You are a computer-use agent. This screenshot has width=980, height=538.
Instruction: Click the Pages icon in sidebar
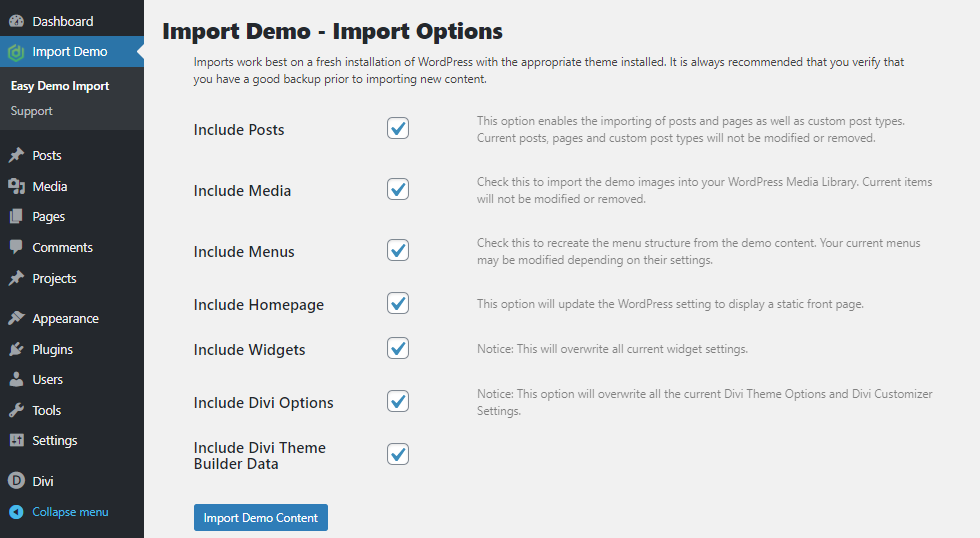pyautogui.click(x=16, y=217)
